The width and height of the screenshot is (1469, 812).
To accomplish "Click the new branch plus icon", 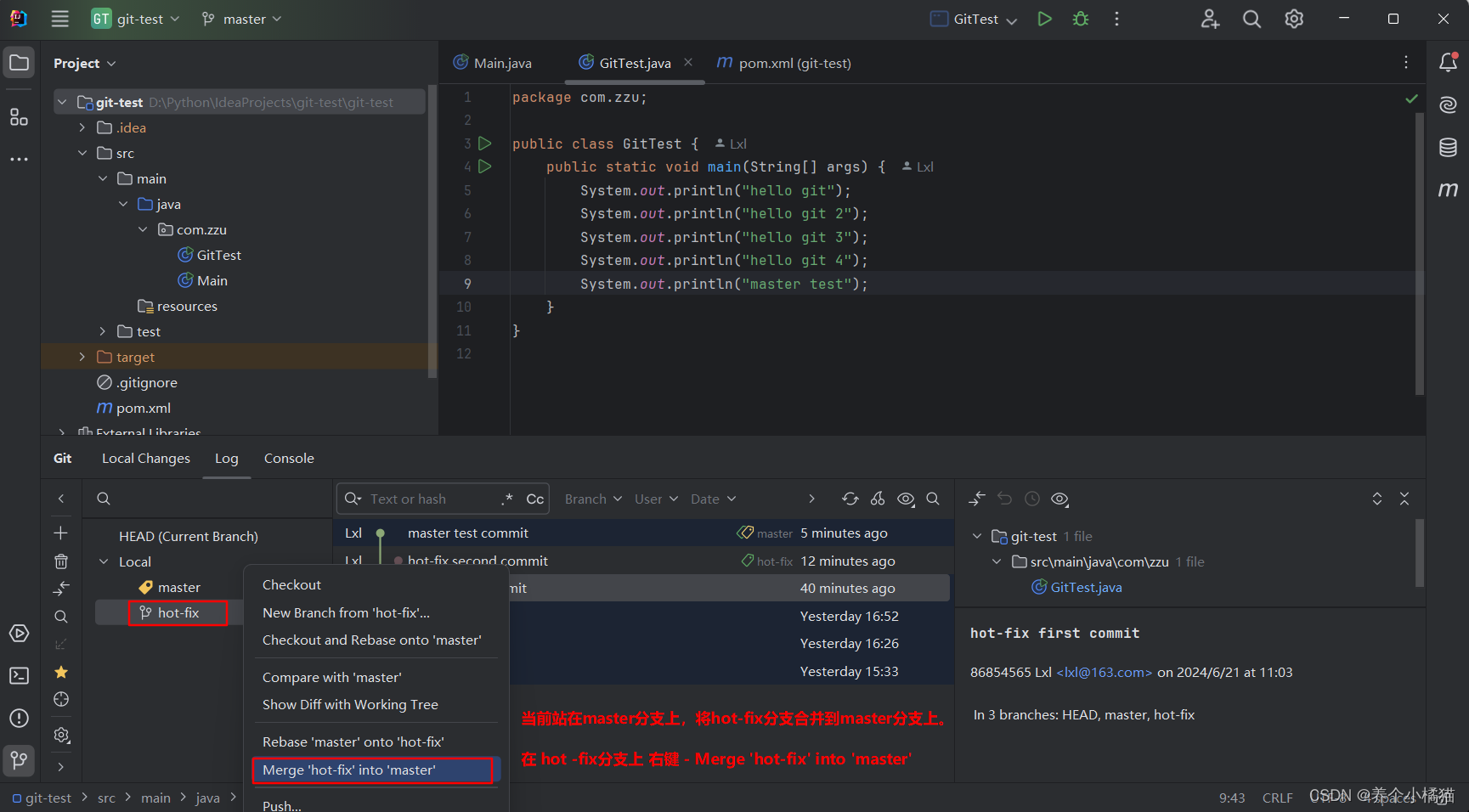I will pos(61,533).
